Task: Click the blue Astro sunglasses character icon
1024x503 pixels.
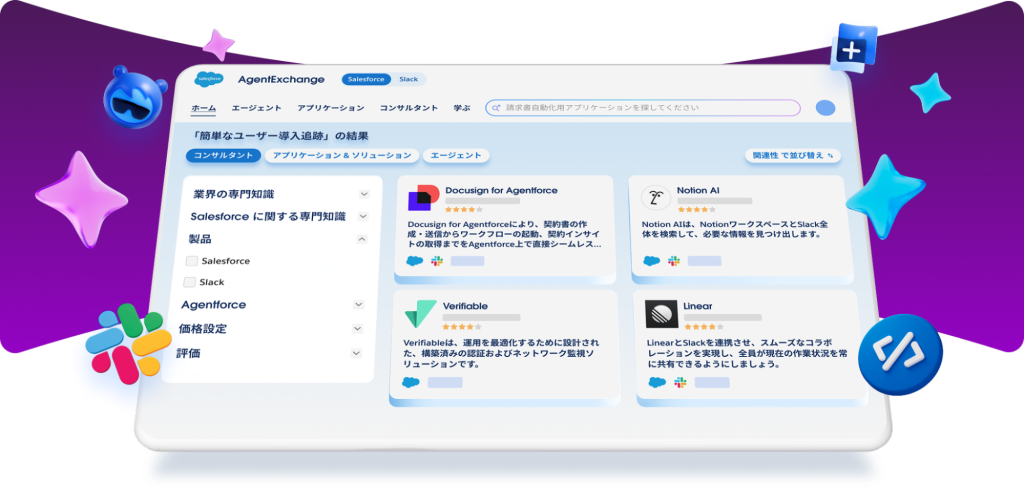Action: tap(135, 96)
